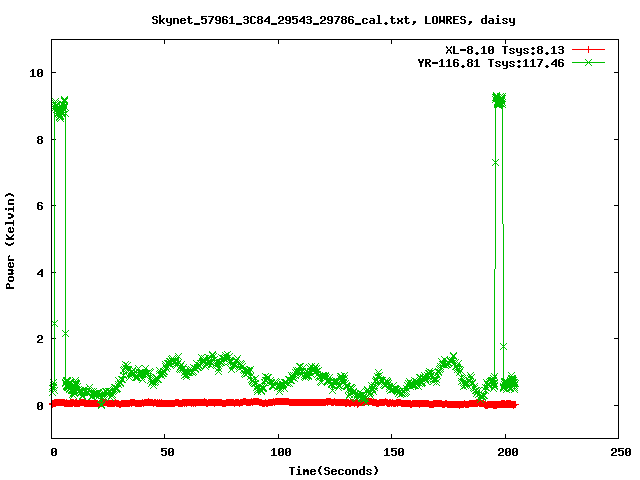Click the x-axis tick label 250

[620, 452]
